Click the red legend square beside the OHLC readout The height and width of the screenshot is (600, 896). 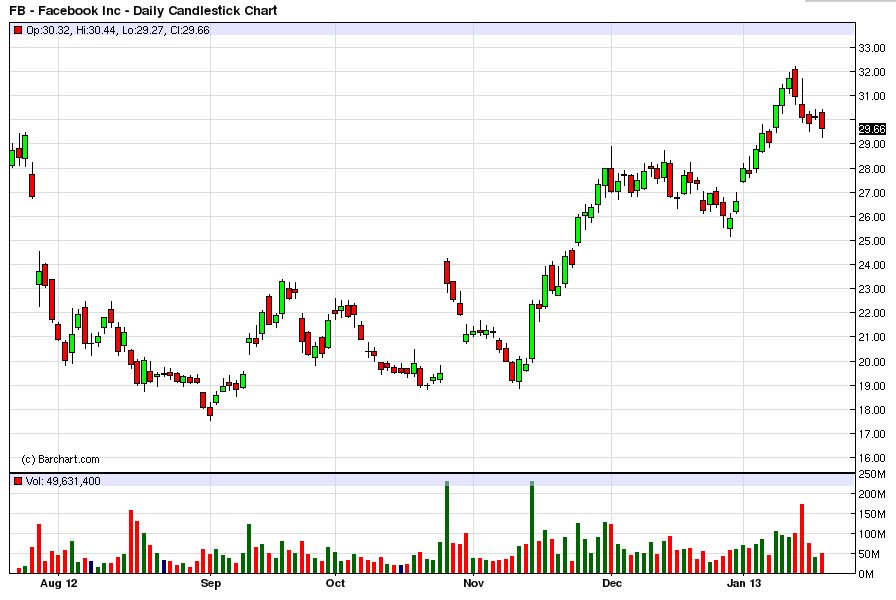18,30
